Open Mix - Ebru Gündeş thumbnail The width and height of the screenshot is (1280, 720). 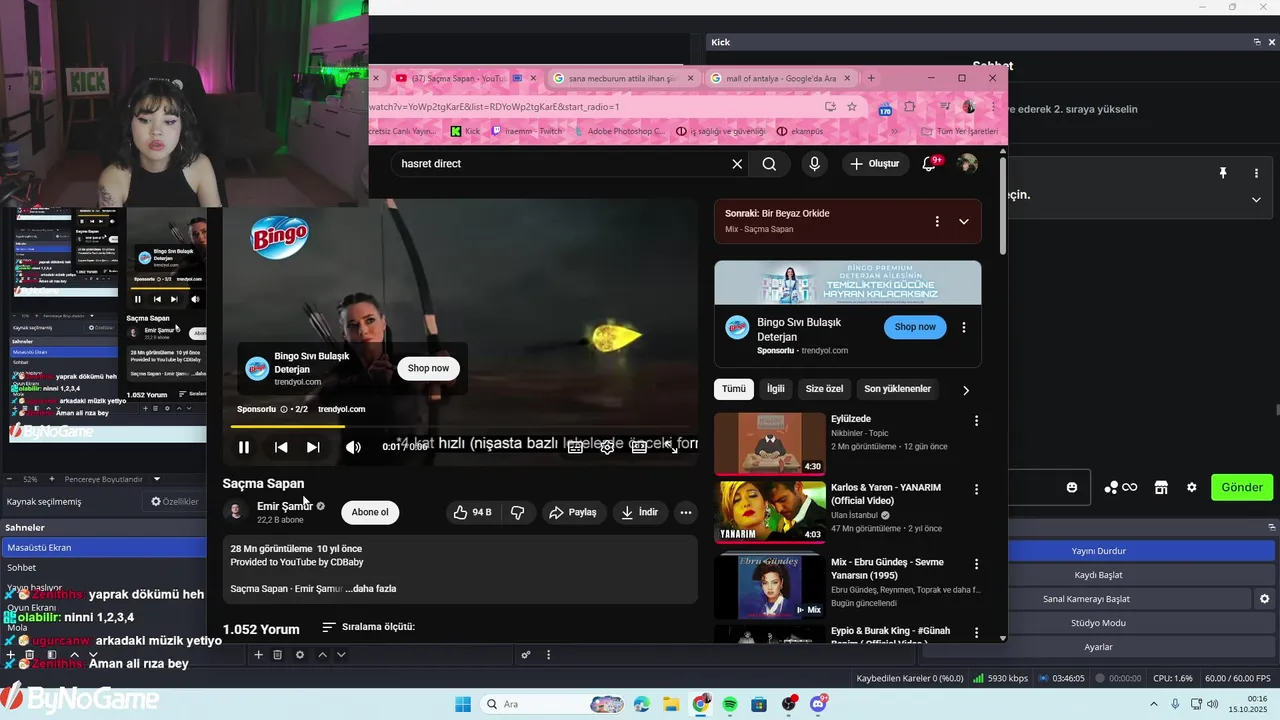pyautogui.click(x=770, y=587)
